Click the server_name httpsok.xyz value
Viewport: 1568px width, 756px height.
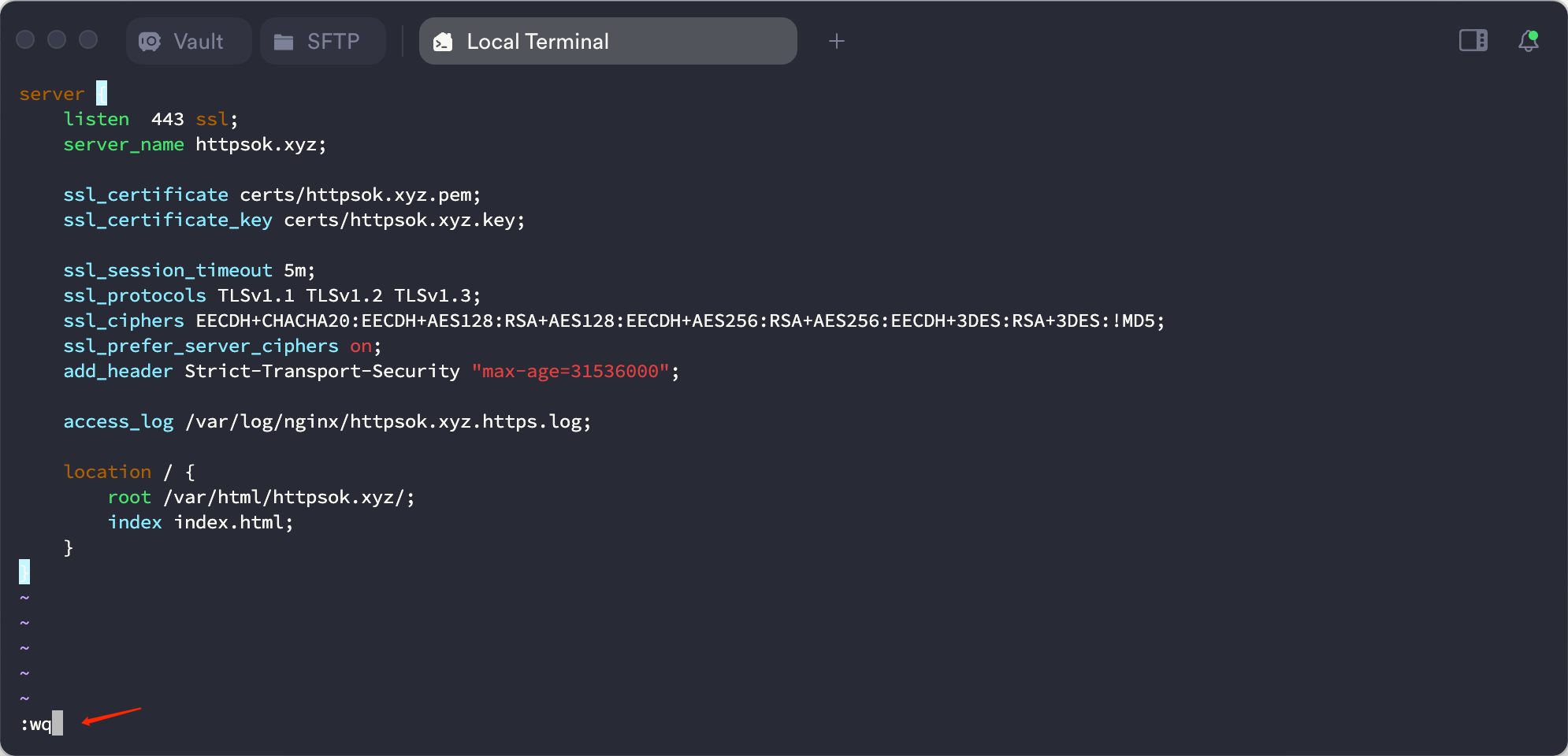coord(260,144)
